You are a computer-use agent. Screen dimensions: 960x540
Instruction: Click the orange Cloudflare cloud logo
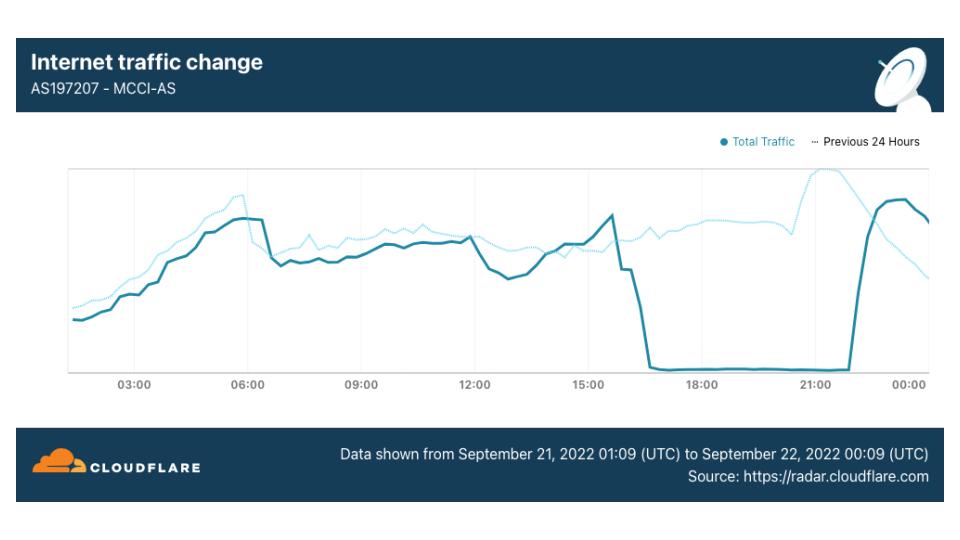pos(59,462)
